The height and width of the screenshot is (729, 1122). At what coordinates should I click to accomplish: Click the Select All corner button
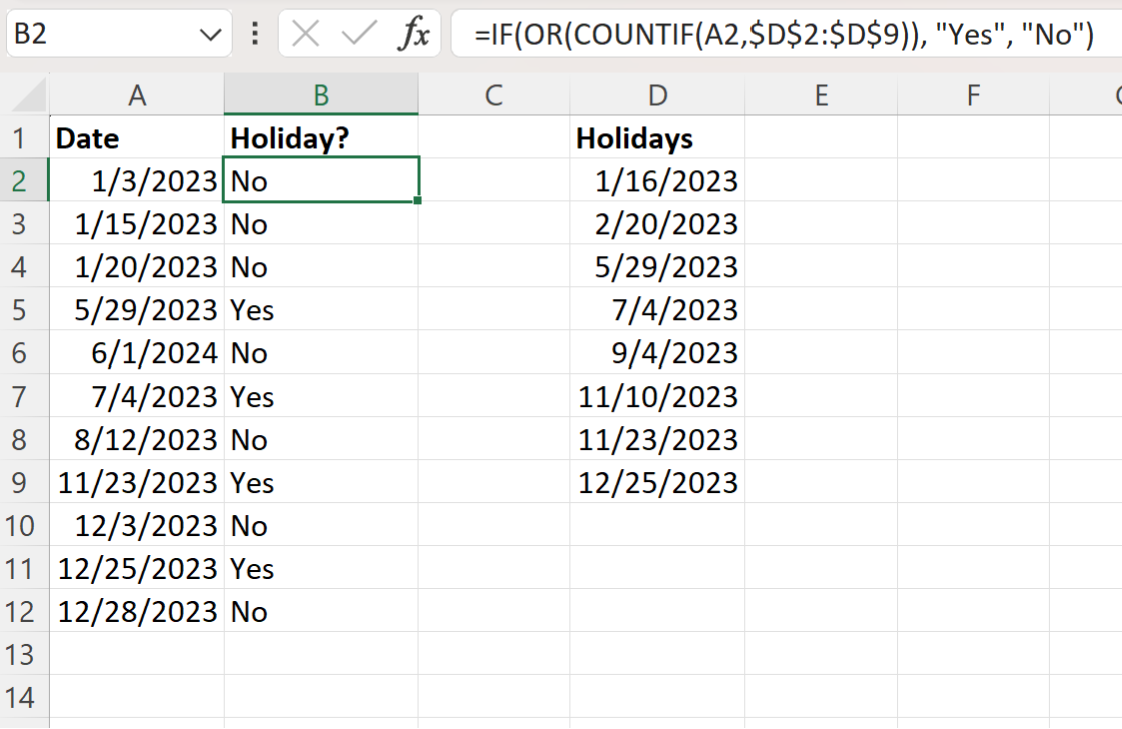click(23, 95)
